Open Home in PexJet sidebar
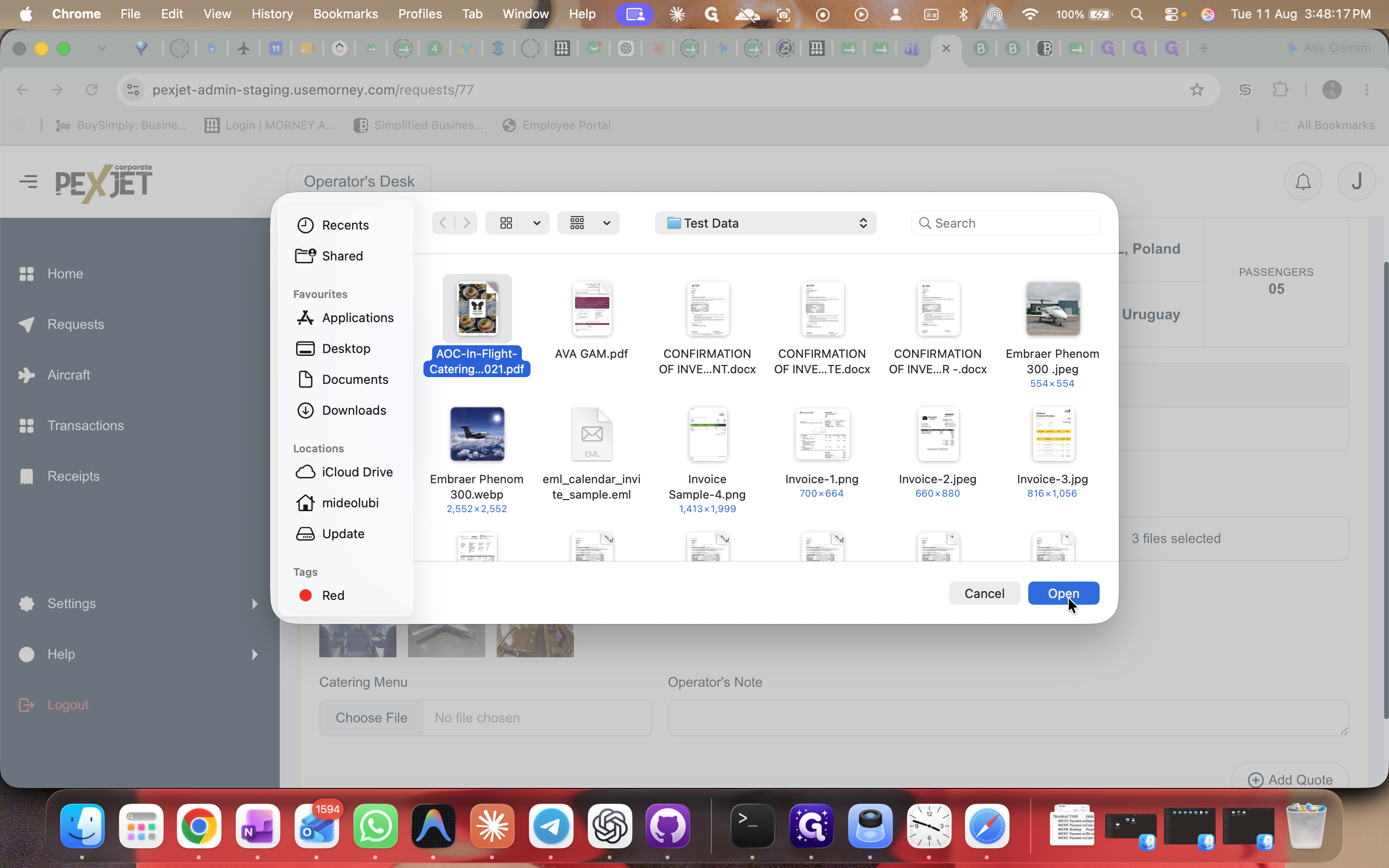The height and width of the screenshot is (868, 1389). coord(65,274)
